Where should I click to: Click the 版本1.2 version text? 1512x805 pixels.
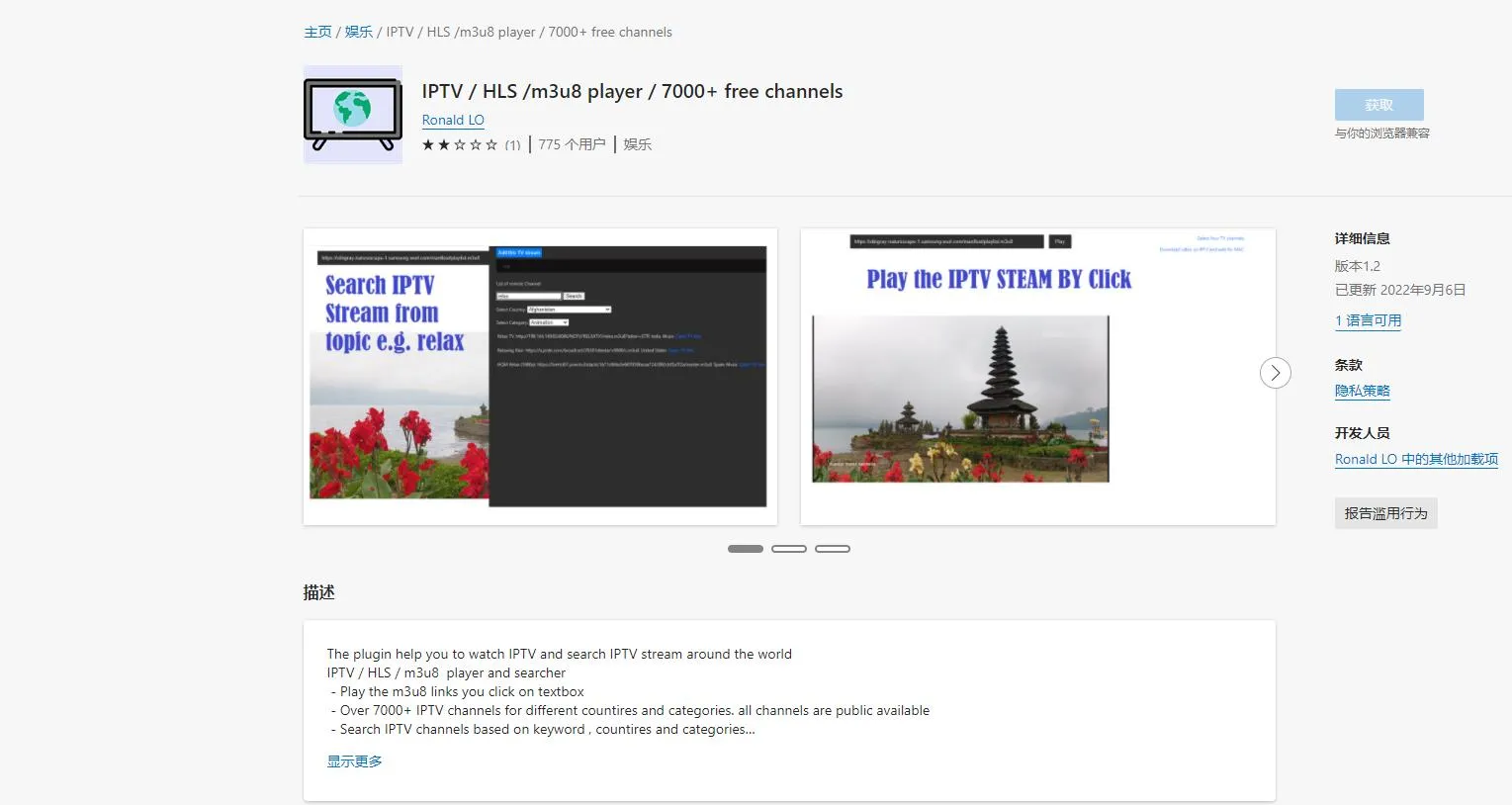click(x=1358, y=266)
